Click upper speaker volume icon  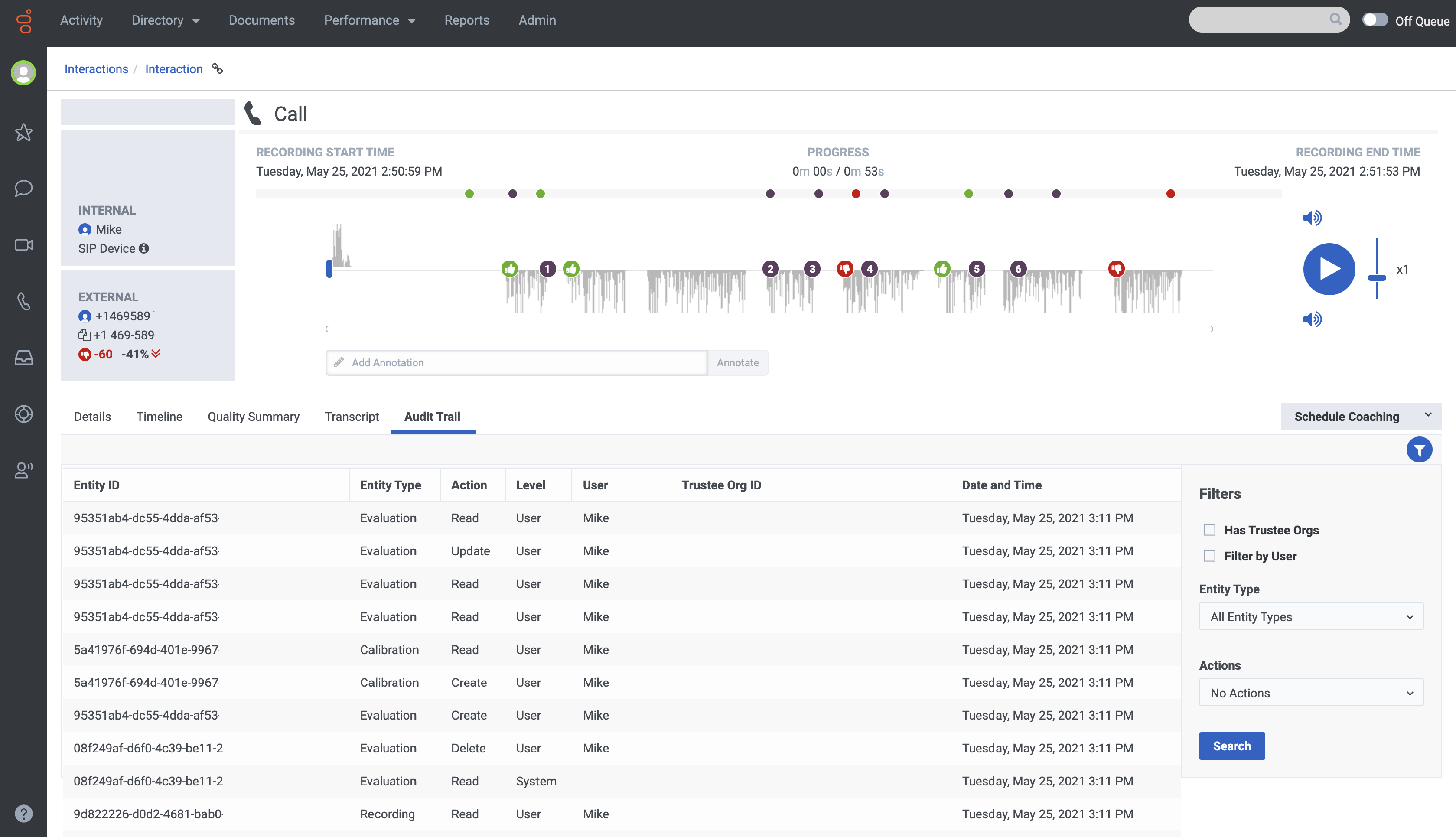(1312, 218)
